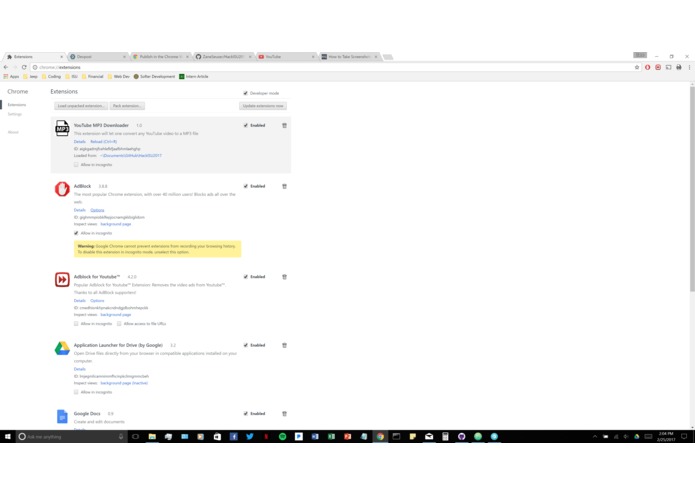Uncheck Enabled for Google Docs
This screenshot has height=494, width=695.
point(246,414)
